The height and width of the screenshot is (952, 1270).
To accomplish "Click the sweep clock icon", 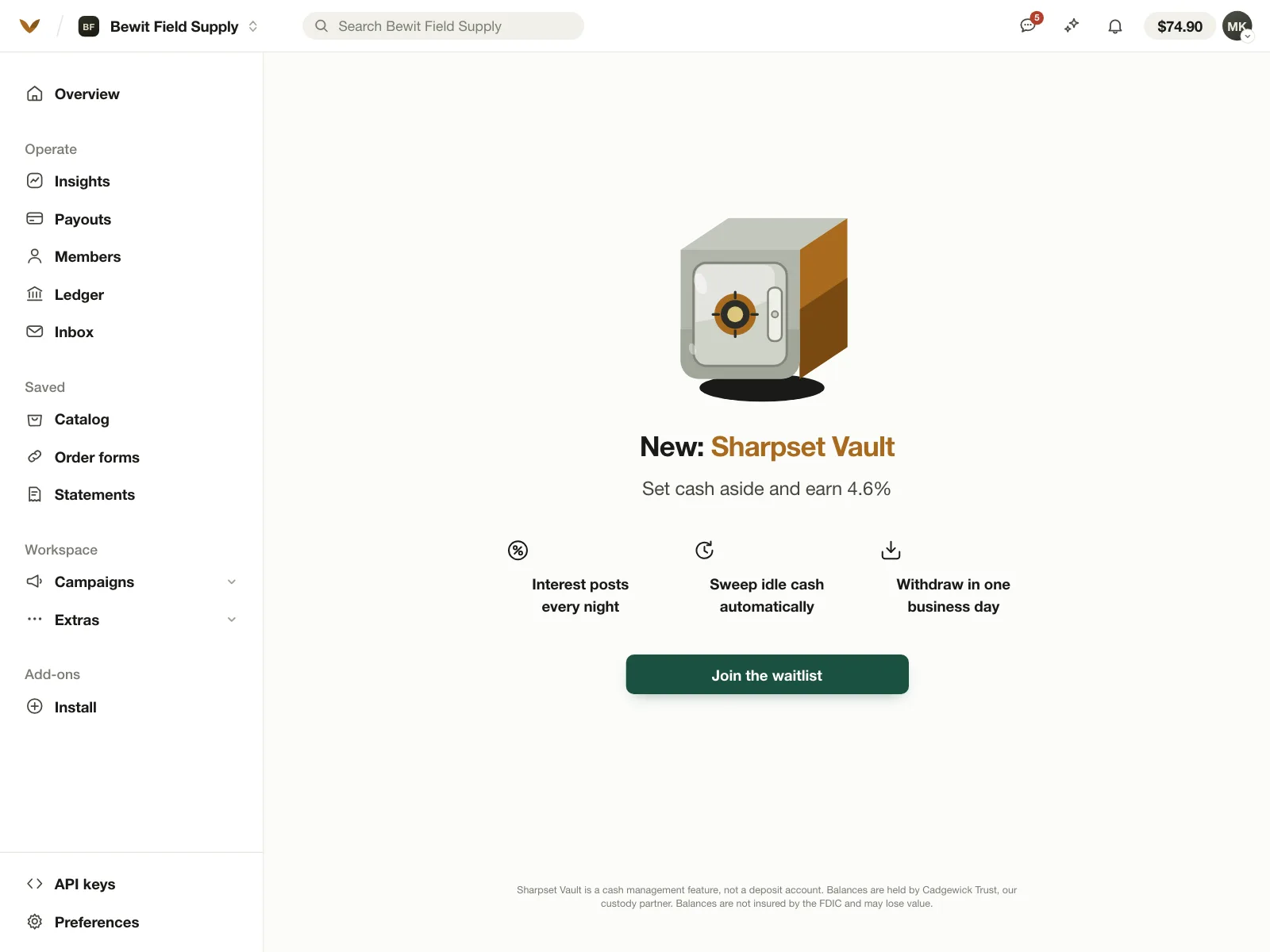I will (x=704, y=550).
